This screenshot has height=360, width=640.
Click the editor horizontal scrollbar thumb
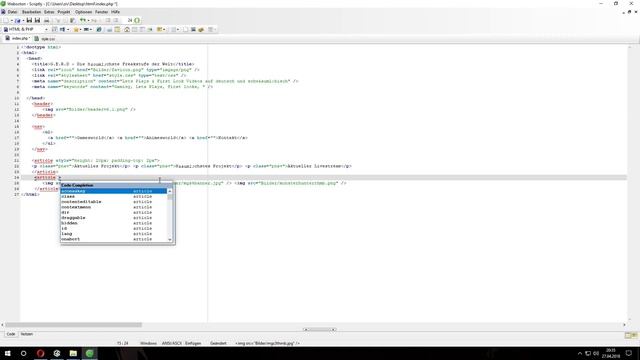tap(73, 325)
